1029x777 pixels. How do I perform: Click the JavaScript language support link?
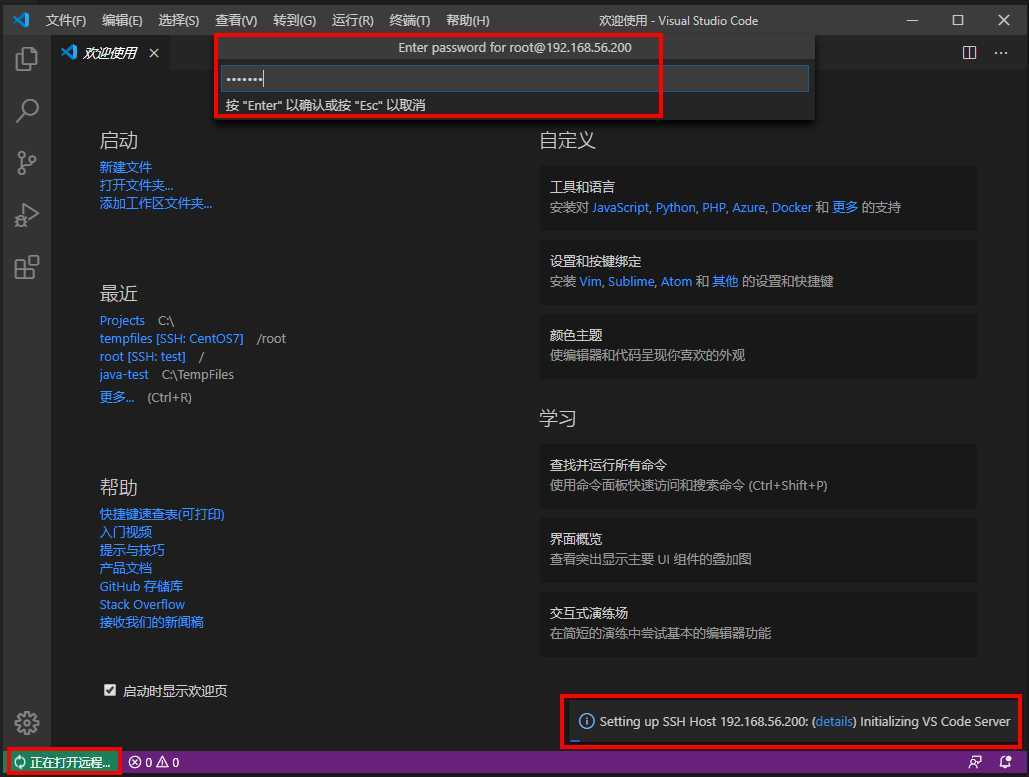click(620, 207)
